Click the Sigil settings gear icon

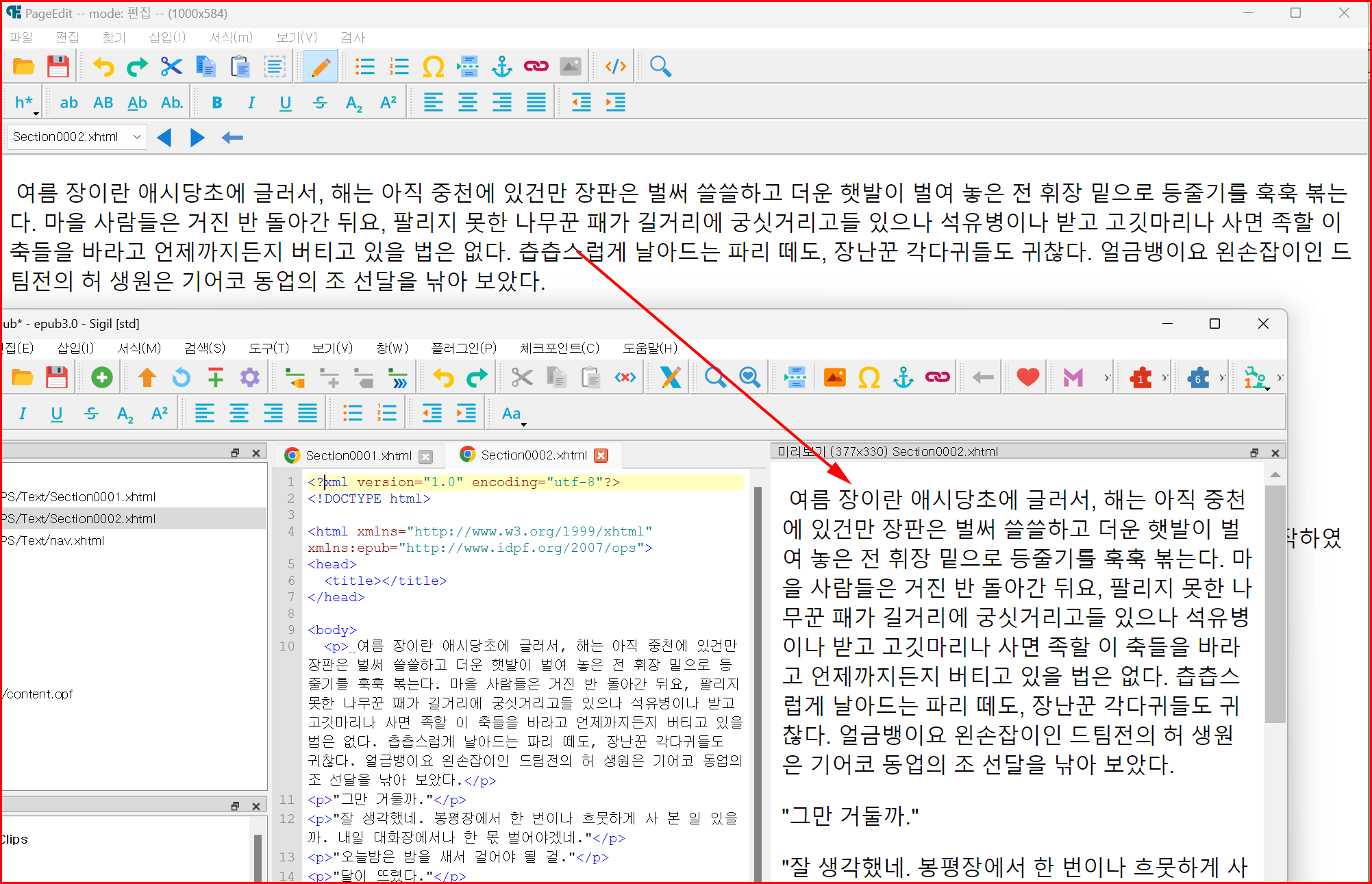[250, 377]
